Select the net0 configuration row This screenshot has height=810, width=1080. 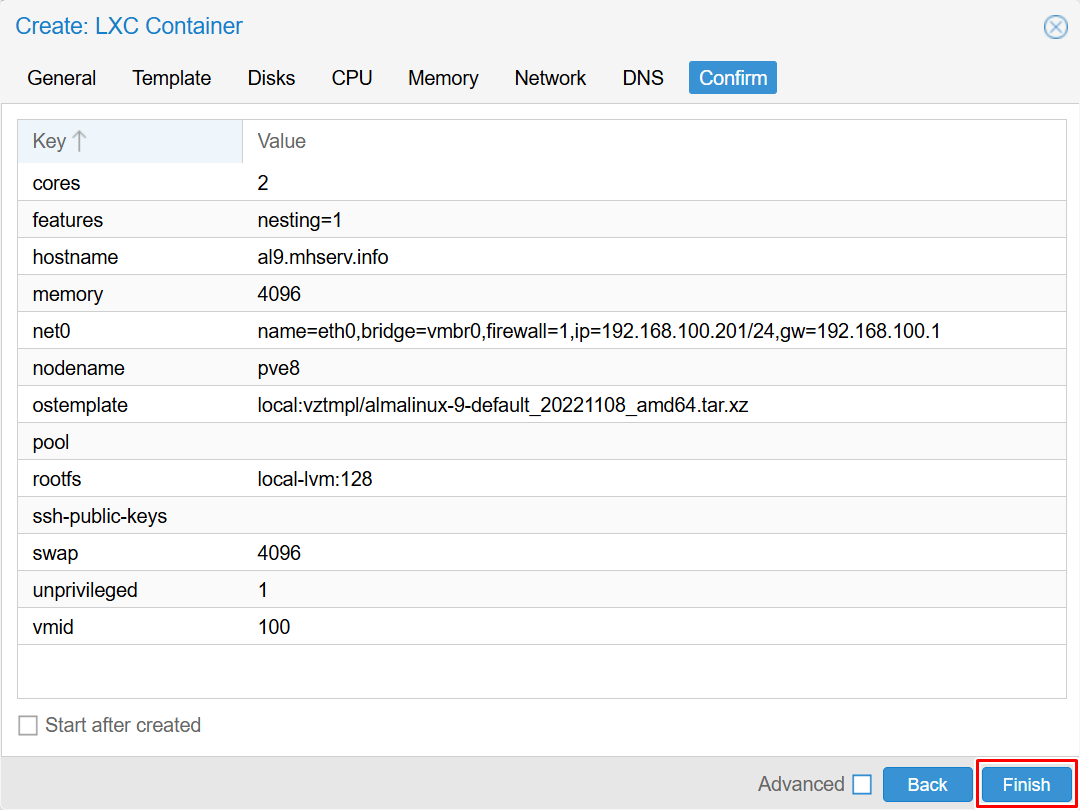(540, 331)
